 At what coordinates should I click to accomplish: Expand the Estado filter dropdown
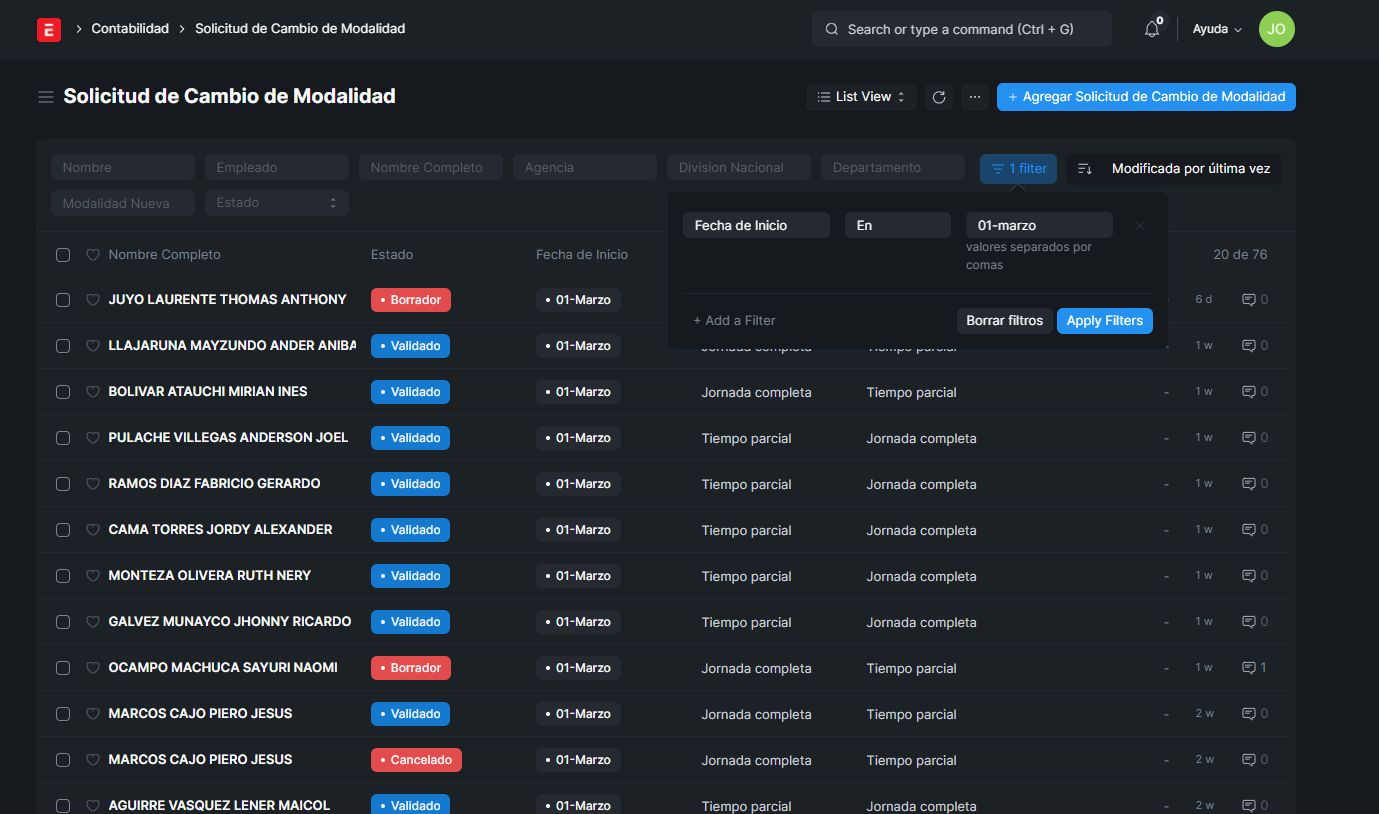pyautogui.click(x=277, y=203)
